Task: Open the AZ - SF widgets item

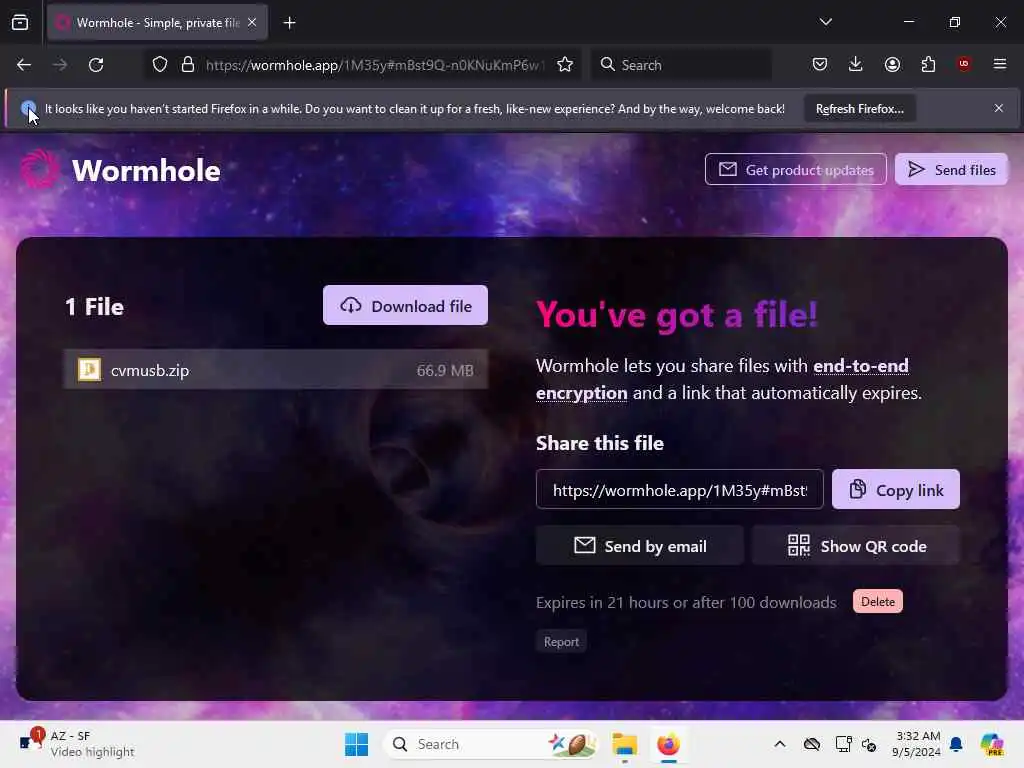Action: [77, 744]
